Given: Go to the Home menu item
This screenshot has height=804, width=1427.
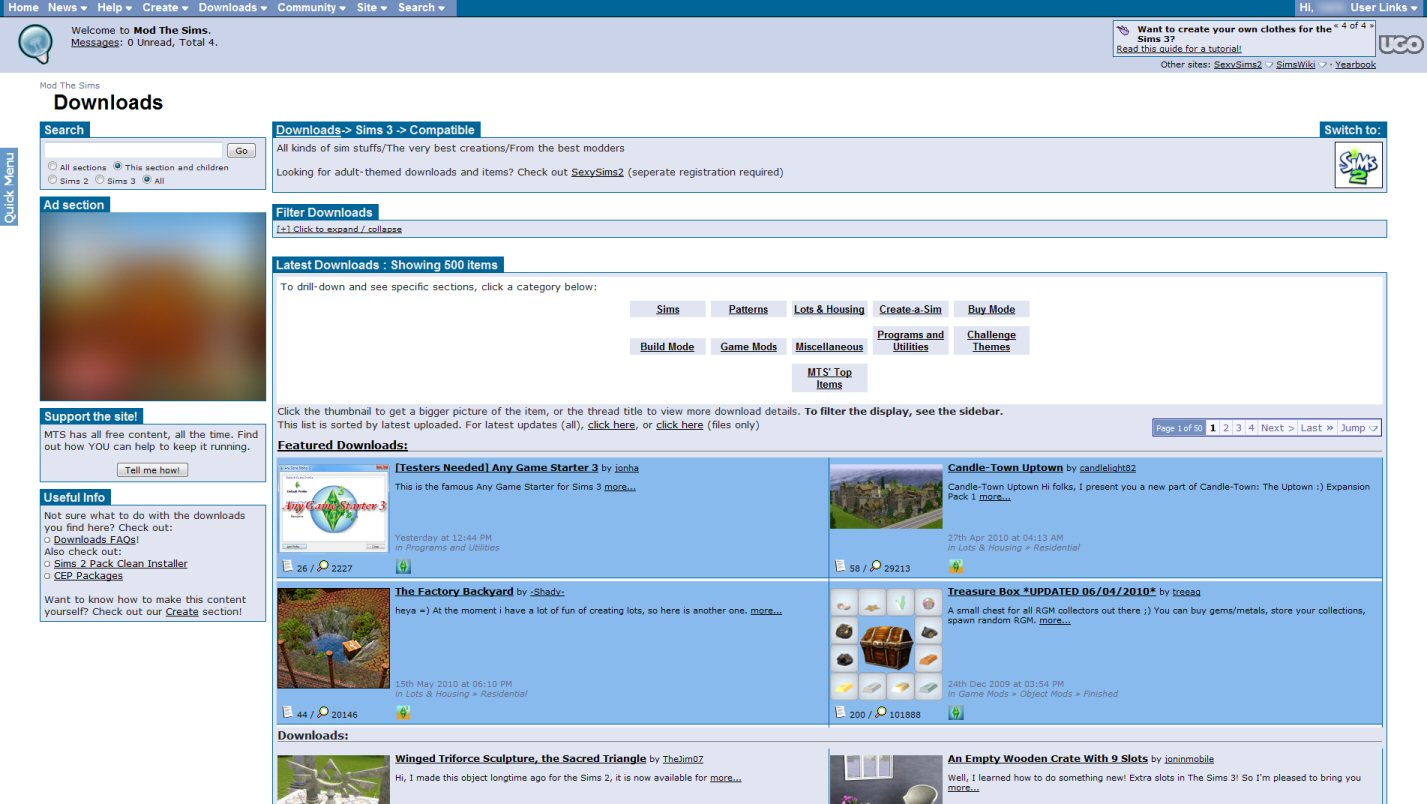Looking at the screenshot, I should pyautogui.click(x=23, y=7).
